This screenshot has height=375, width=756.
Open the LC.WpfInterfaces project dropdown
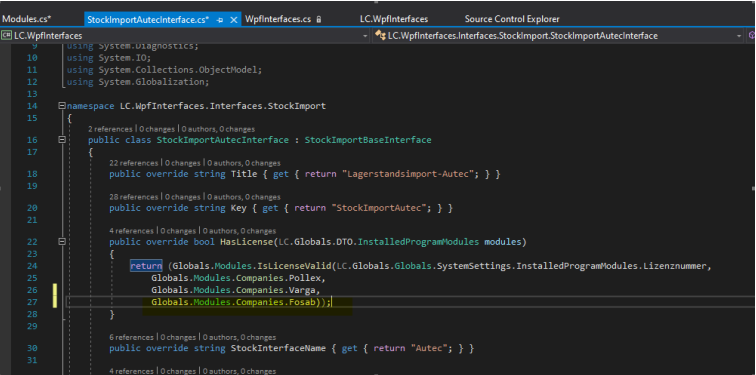point(365,36)
